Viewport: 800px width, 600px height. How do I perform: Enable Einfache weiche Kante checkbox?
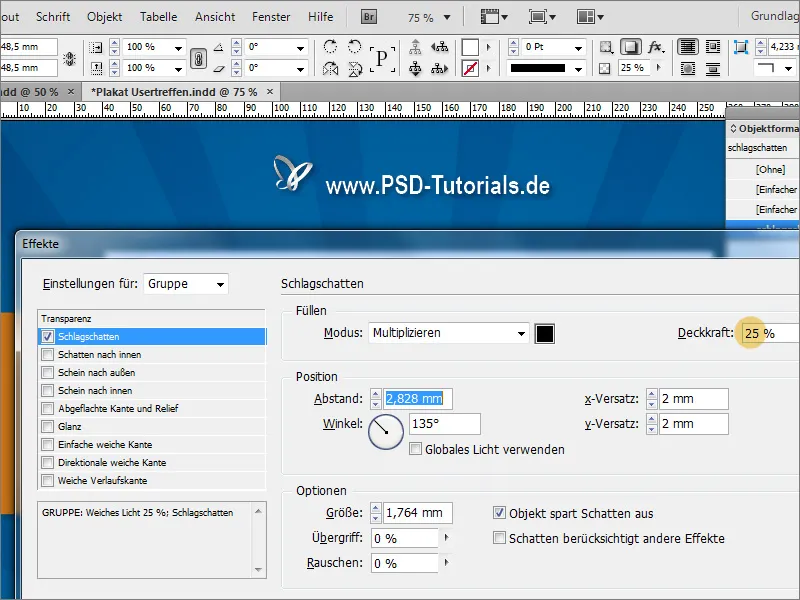(x=47, y=444)
